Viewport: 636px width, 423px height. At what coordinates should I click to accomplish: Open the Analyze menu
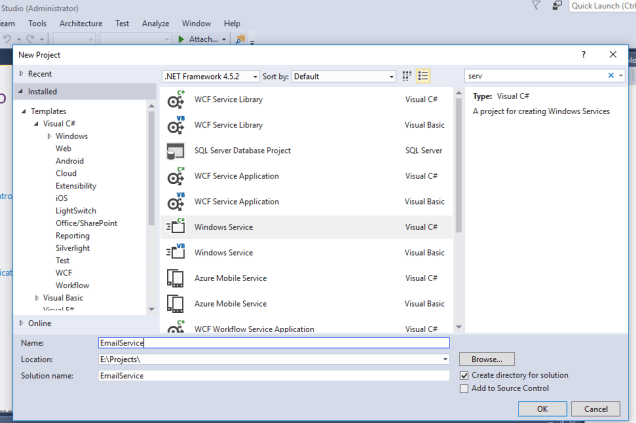(155, 23)
